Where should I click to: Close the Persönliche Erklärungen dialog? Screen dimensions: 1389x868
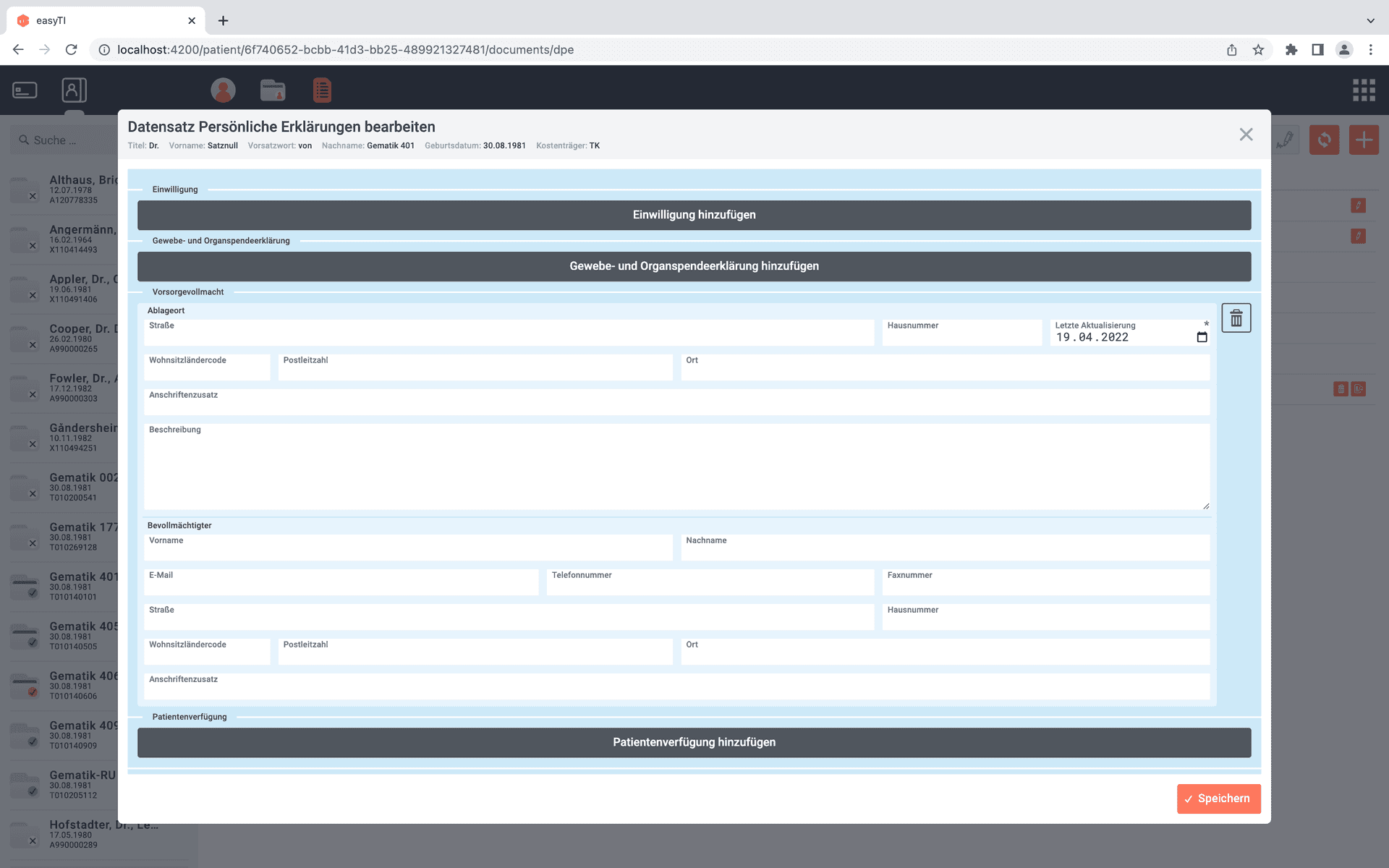coord(1246,135)
